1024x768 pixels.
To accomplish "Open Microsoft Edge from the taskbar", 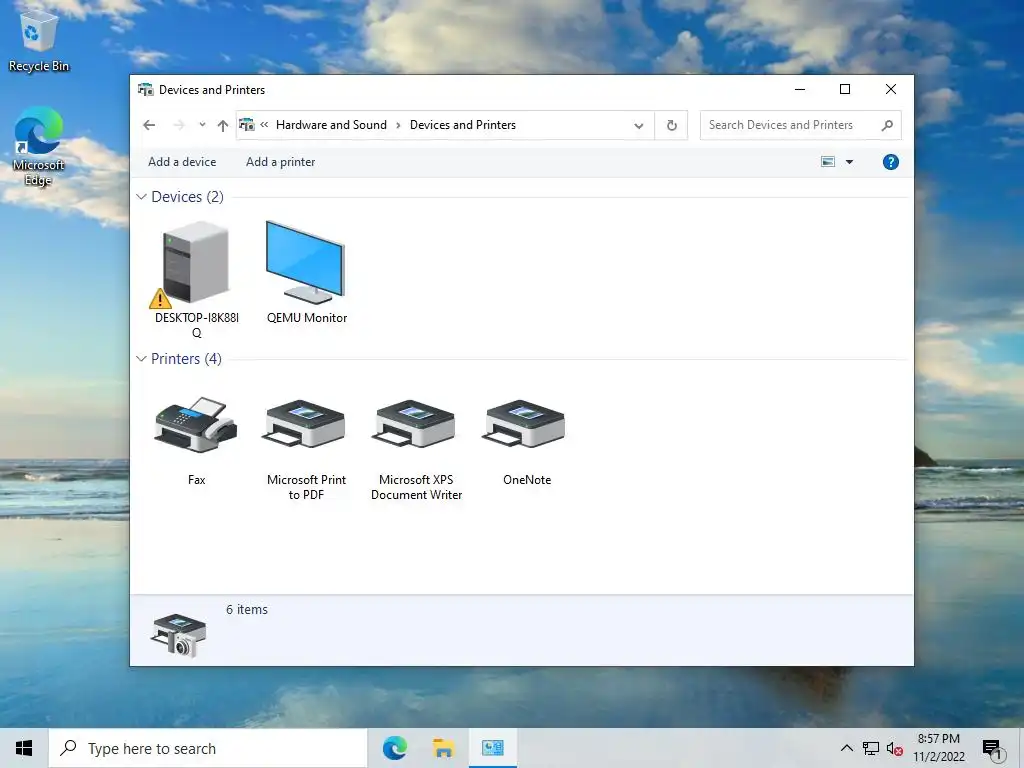I will pos(394,748).
